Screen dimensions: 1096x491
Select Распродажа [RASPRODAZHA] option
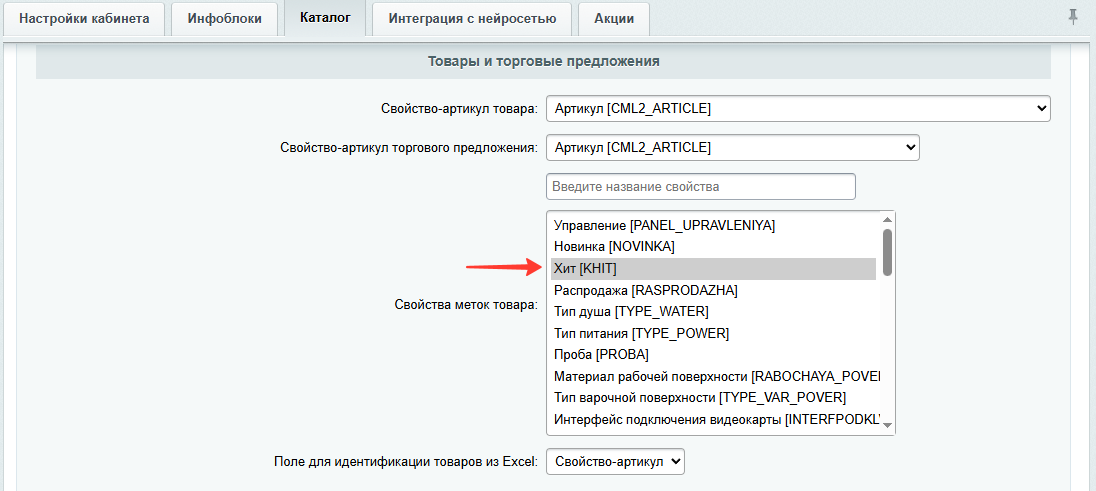click(714, 290)
